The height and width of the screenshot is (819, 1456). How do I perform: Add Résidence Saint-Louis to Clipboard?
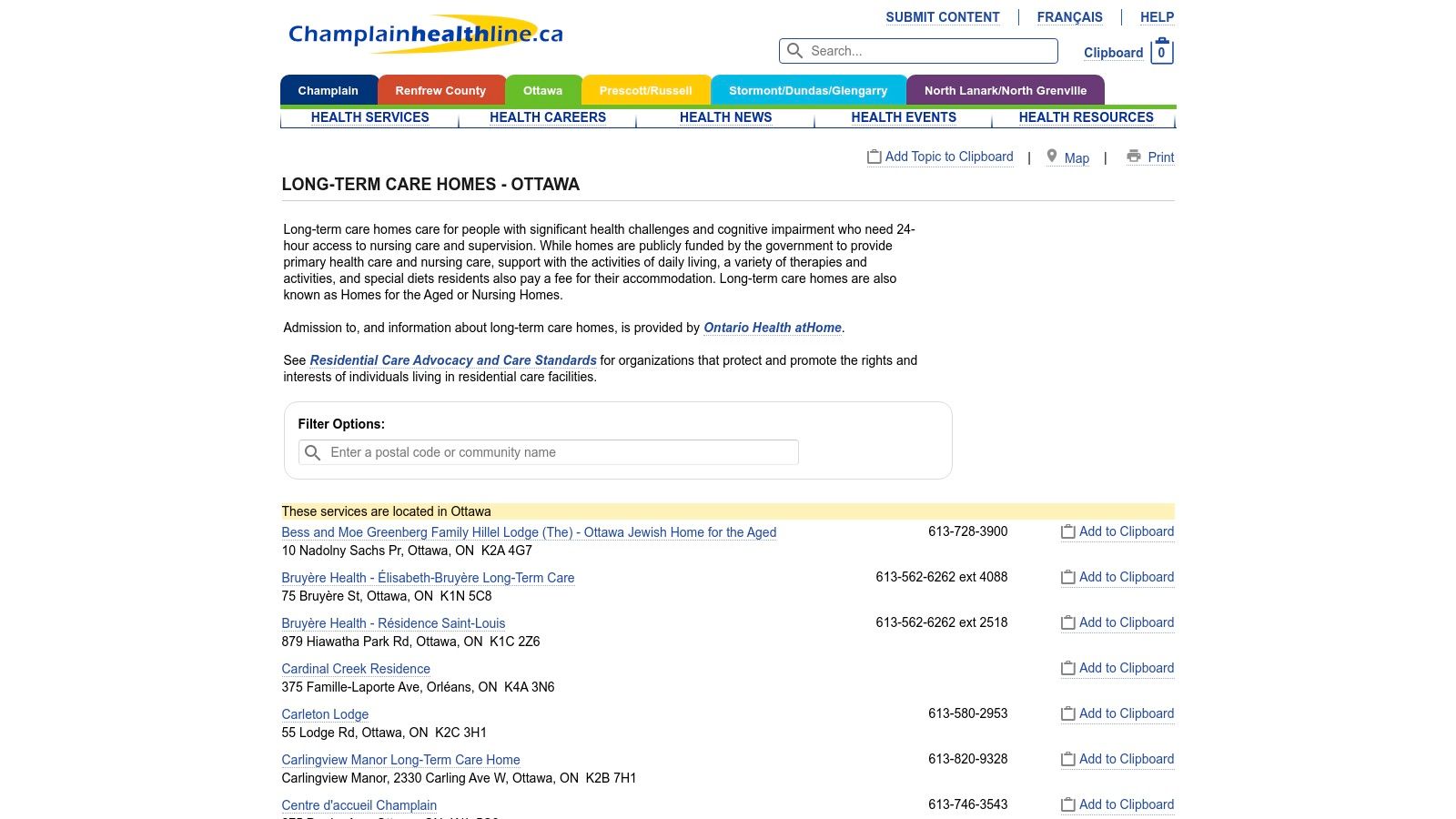pos(1127,622)
